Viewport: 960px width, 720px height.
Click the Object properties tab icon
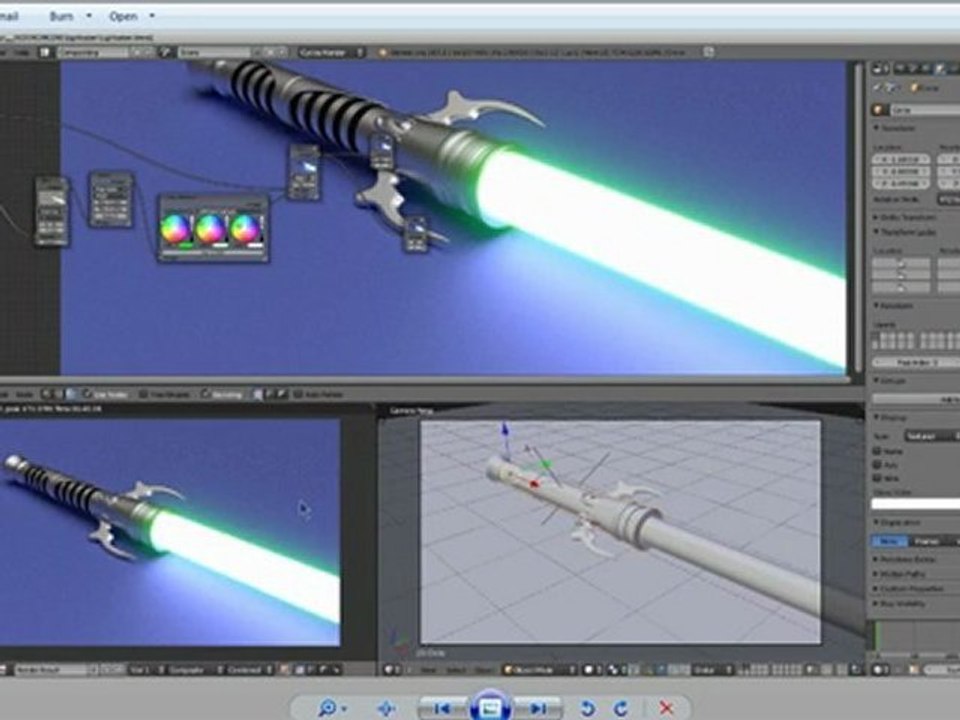click(x=942, y=69)
